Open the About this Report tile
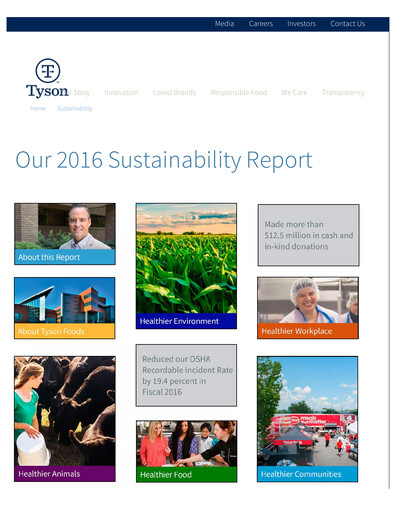Screen dimensions: 396x512 tap(65, 234)
